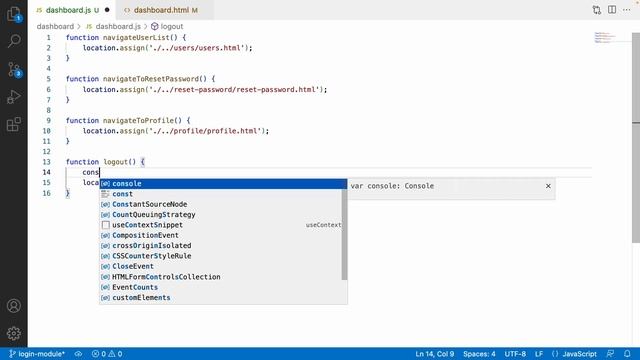Click Ln 14, Col 9 indicator
This screenshot has height=360, width=640.
pos(434,354)
